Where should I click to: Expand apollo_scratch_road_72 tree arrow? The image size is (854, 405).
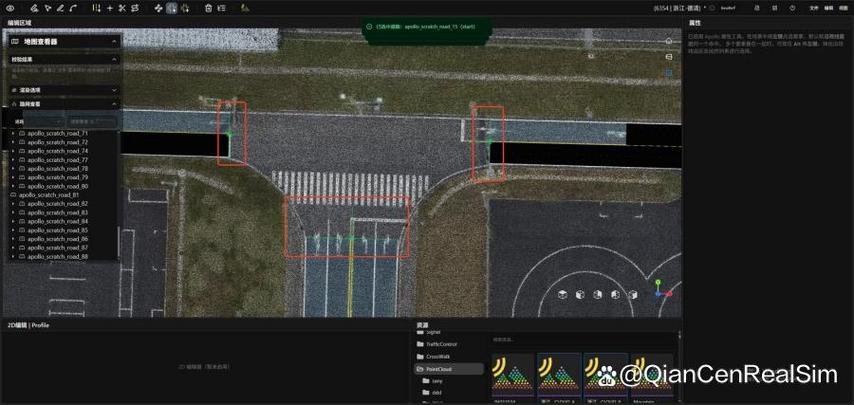click(14, 142)
